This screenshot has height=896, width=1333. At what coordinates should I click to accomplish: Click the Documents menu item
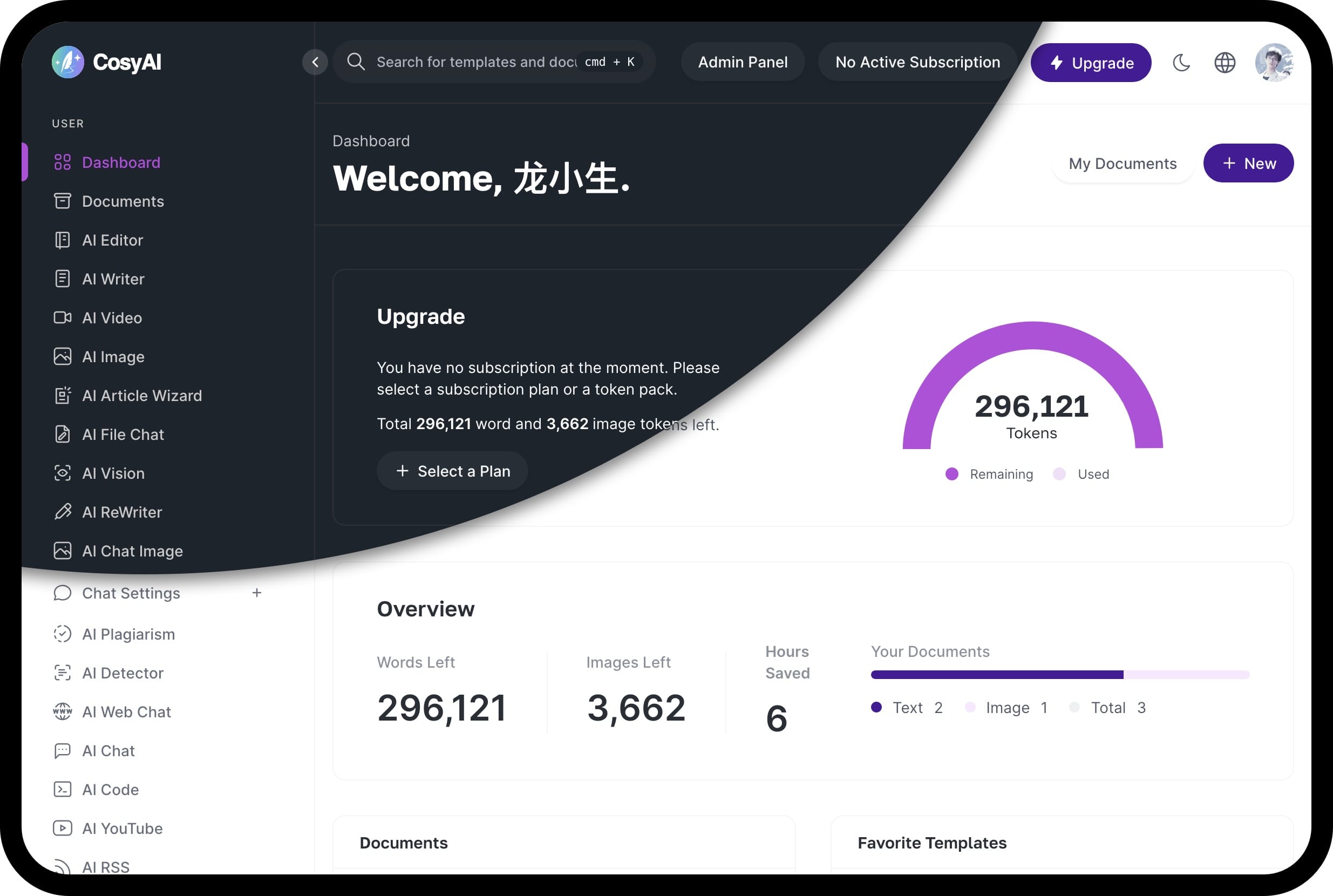point(123,201)
